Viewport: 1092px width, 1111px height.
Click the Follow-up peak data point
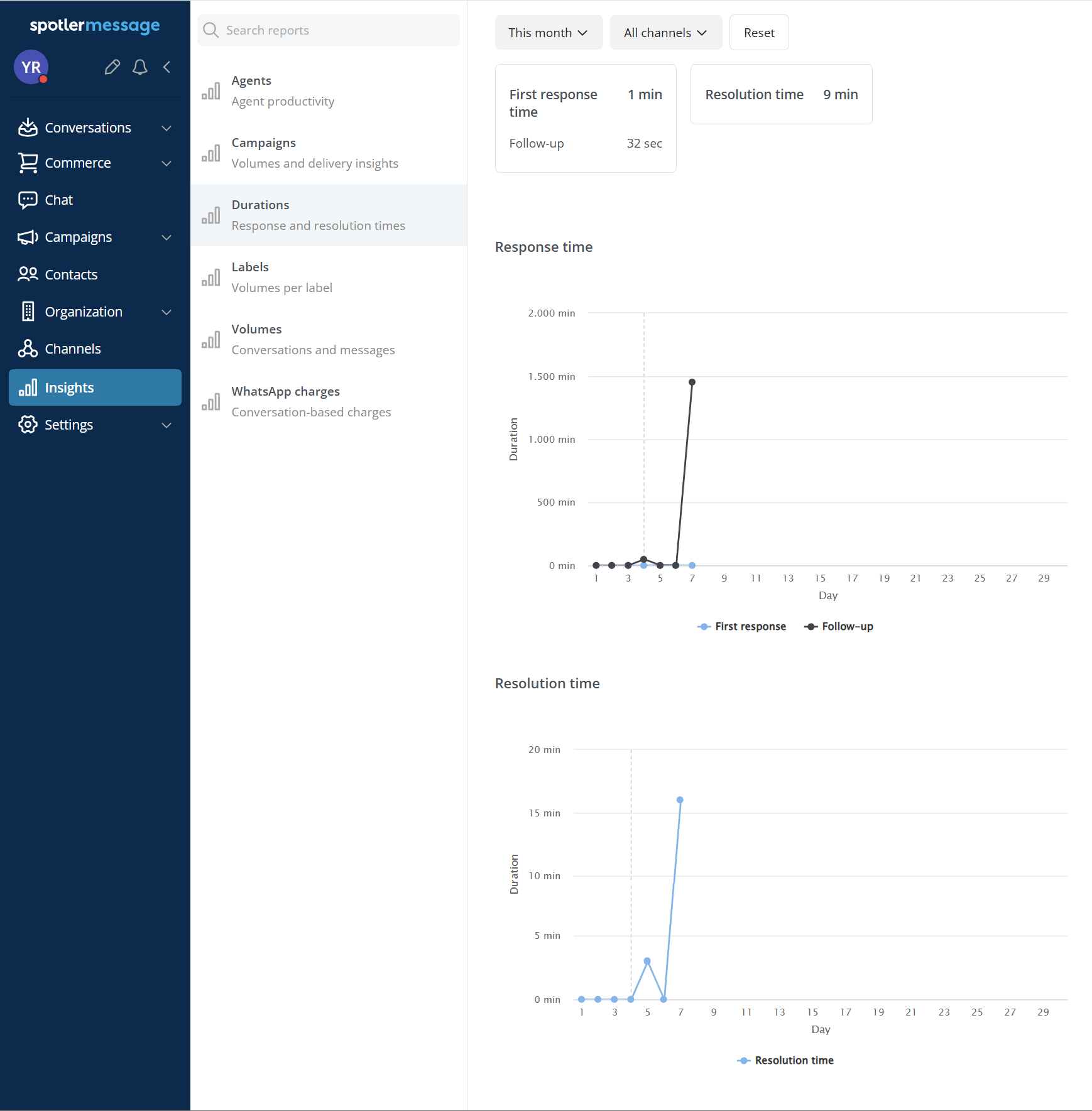(692, 382)
